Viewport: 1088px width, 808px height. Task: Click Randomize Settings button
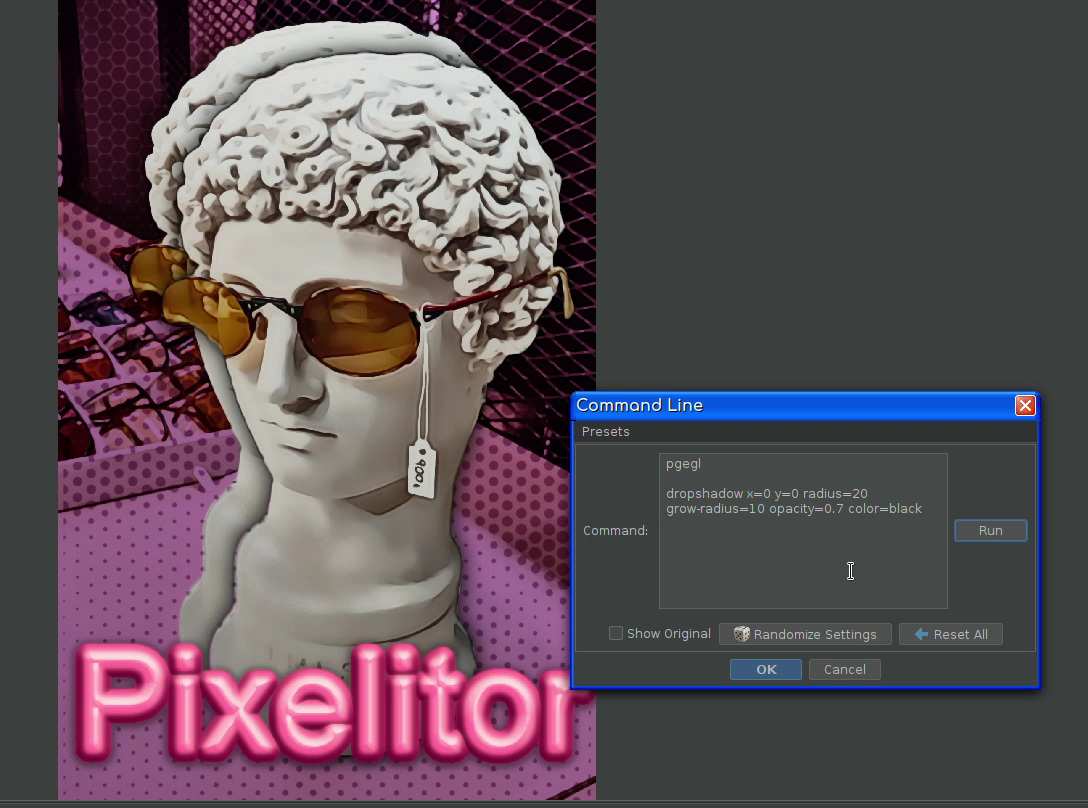tap(805, 634)
